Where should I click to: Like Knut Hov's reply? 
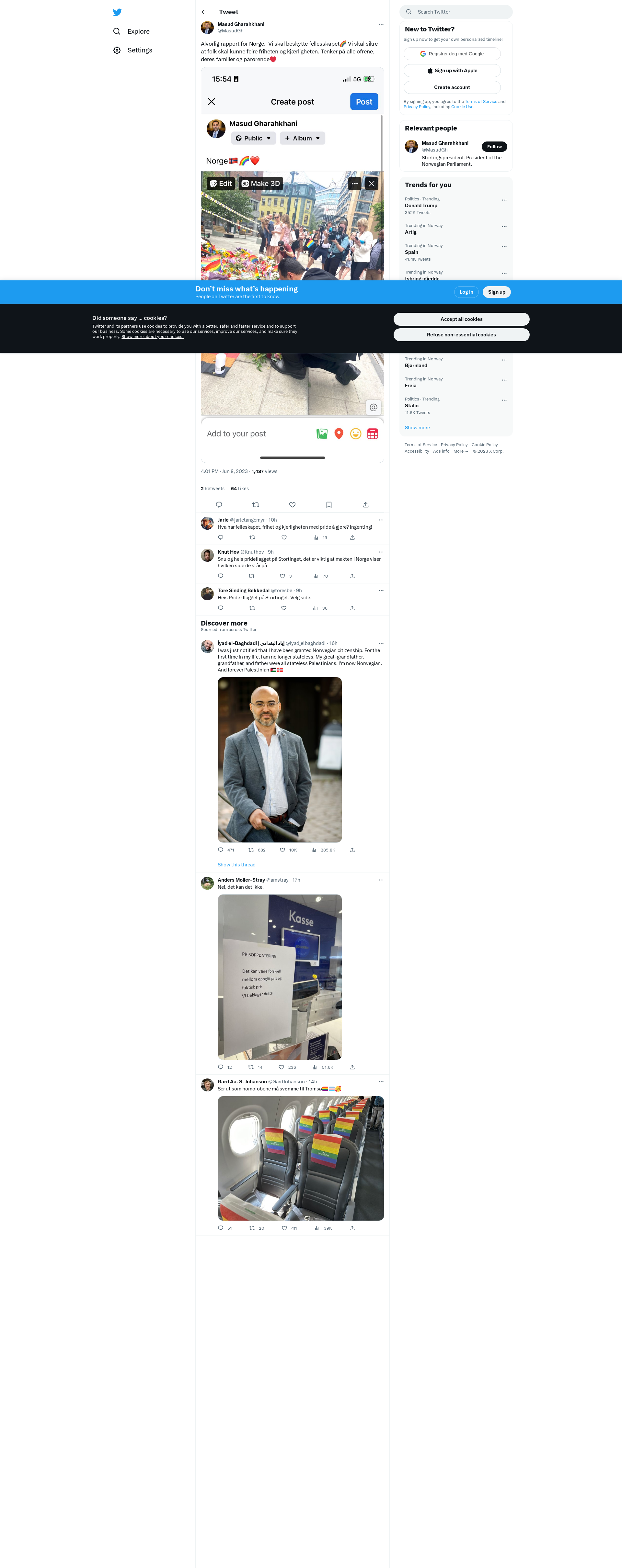pos(283,576)
